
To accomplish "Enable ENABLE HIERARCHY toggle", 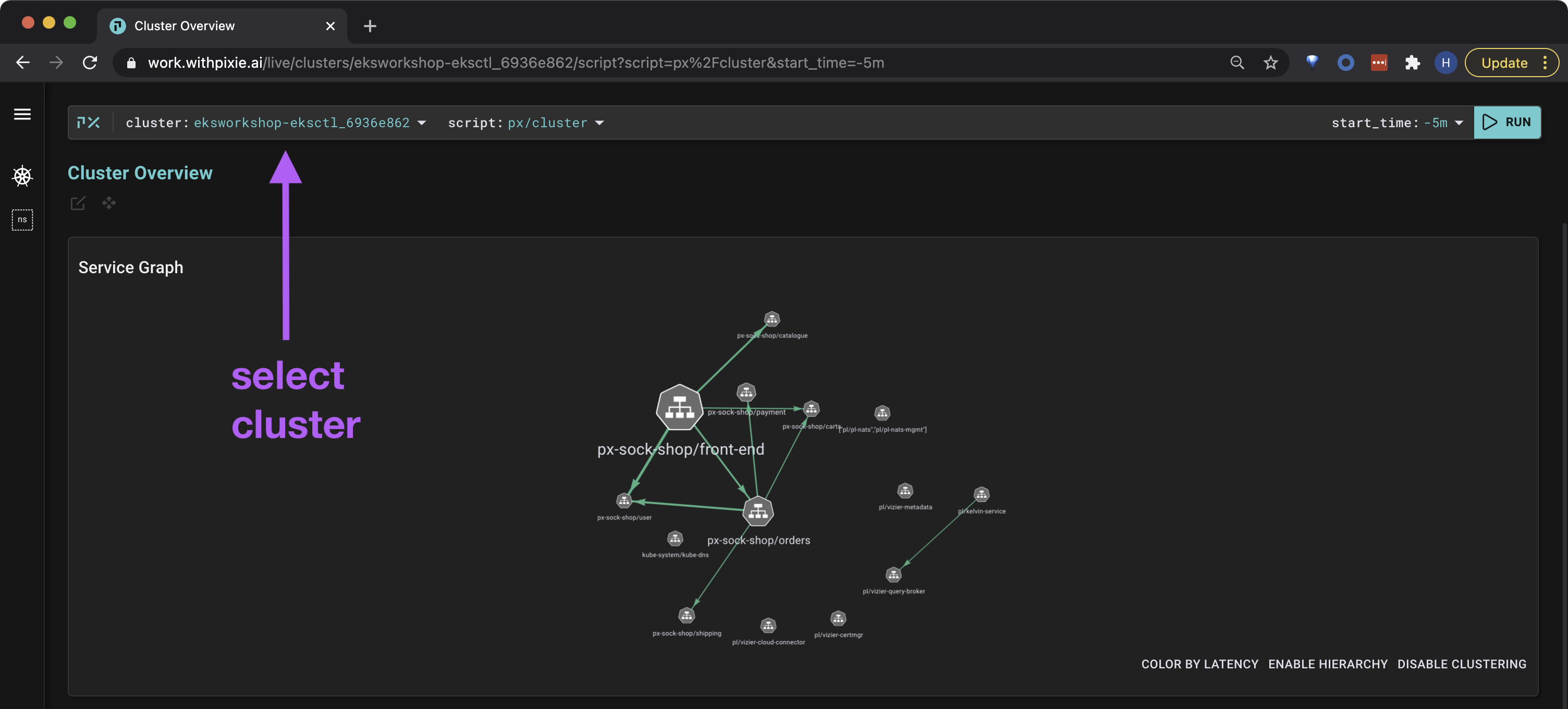I will click(1328, 664).
